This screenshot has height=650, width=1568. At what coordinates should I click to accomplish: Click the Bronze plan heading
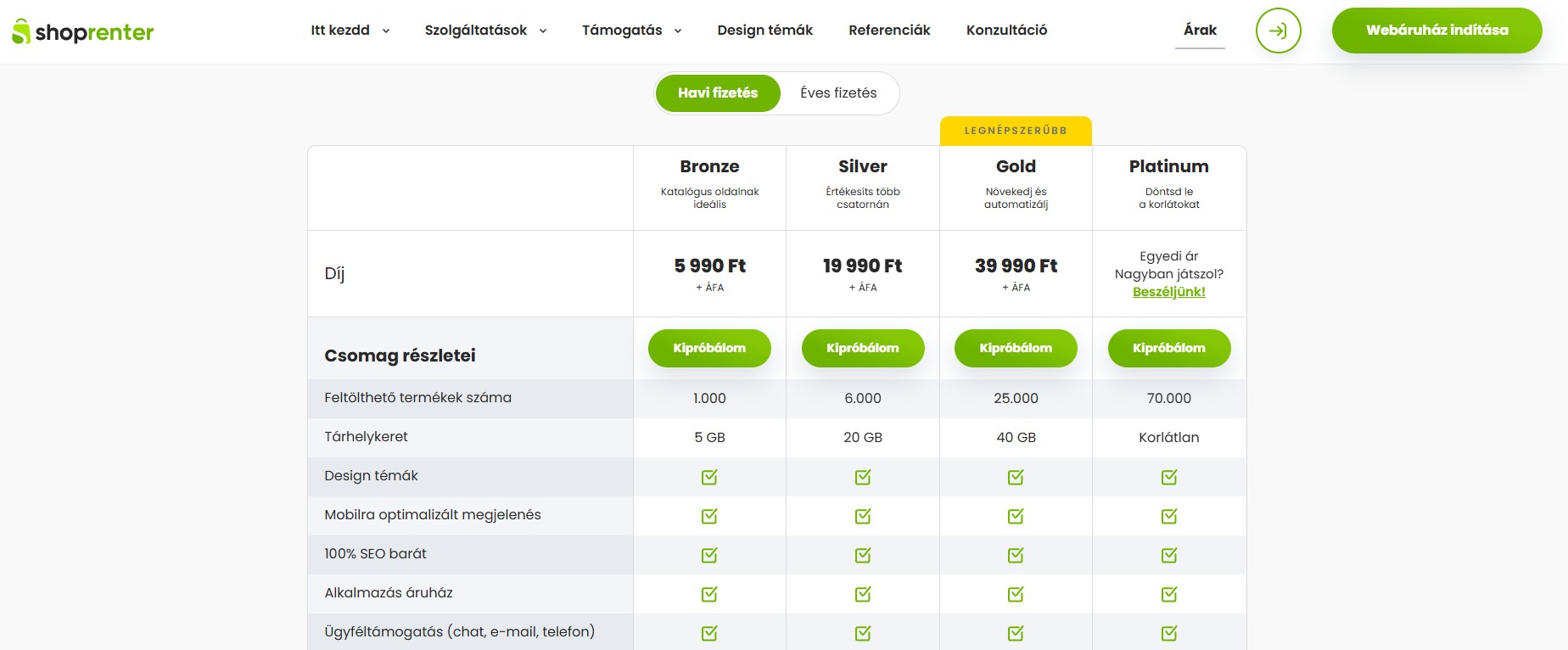click(x=709, y=166)
